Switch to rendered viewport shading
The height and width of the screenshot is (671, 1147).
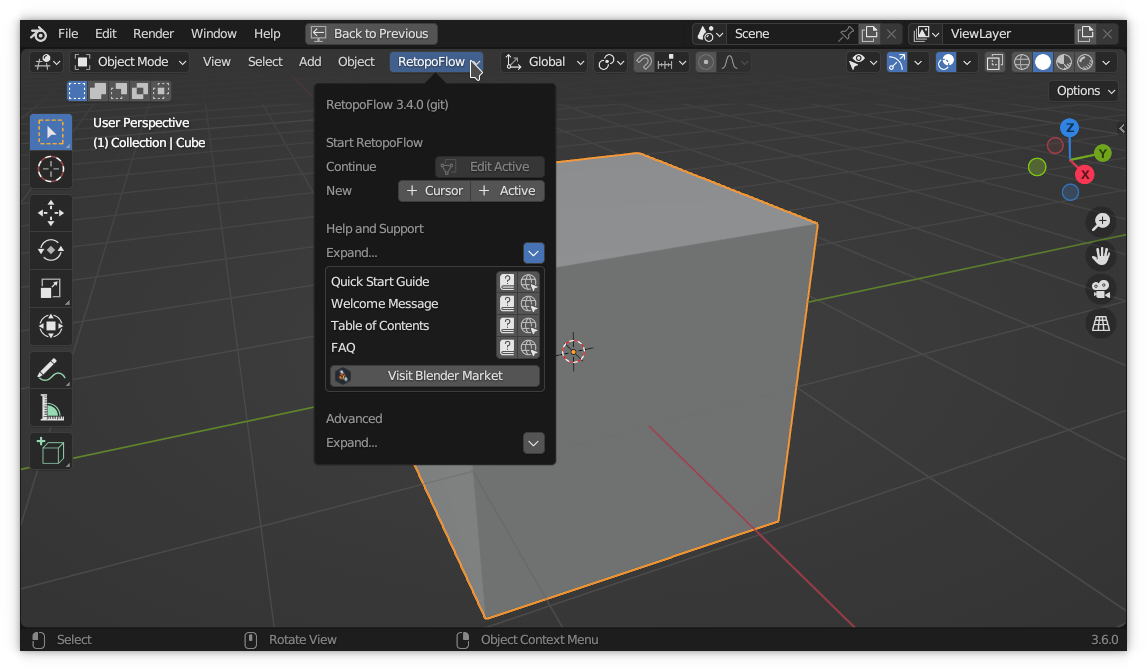pyautogui.click(x=1086, y=62)
